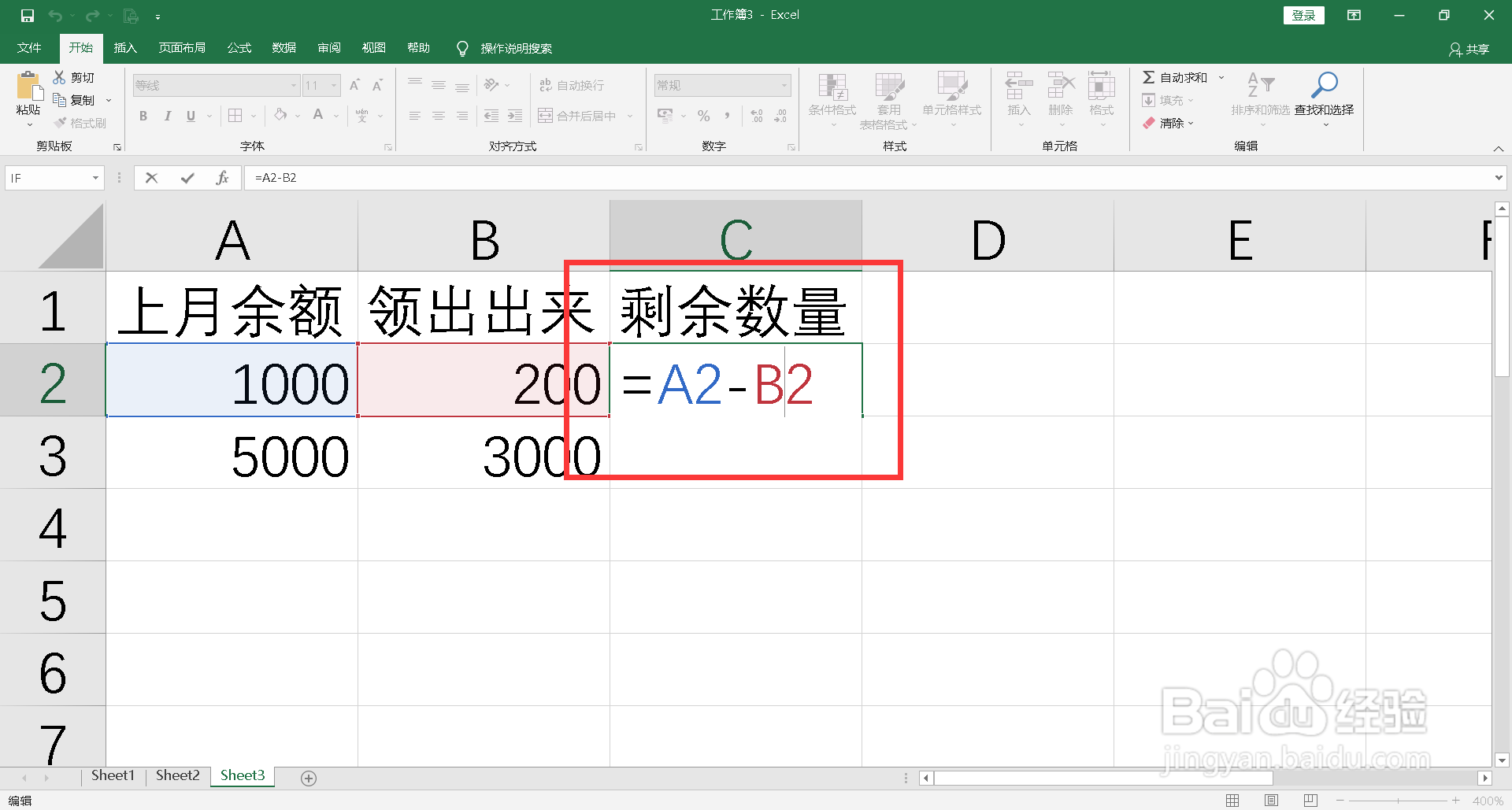Select the Sheet1 tab
Screen dimensions: 1512x810
pyautogui.click(x=113, y=776)
